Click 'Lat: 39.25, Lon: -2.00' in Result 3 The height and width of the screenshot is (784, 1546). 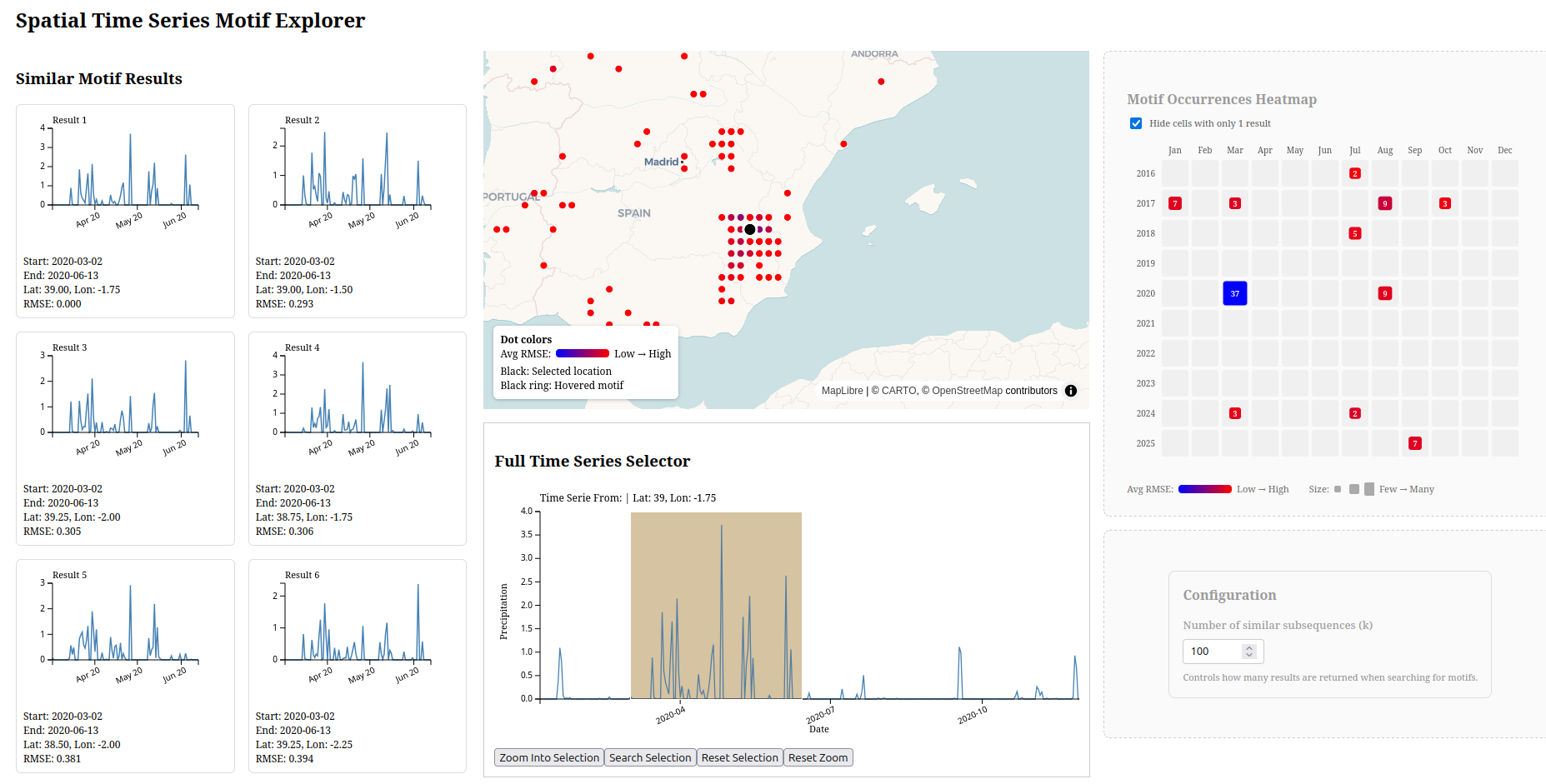[x=72, y=517]
